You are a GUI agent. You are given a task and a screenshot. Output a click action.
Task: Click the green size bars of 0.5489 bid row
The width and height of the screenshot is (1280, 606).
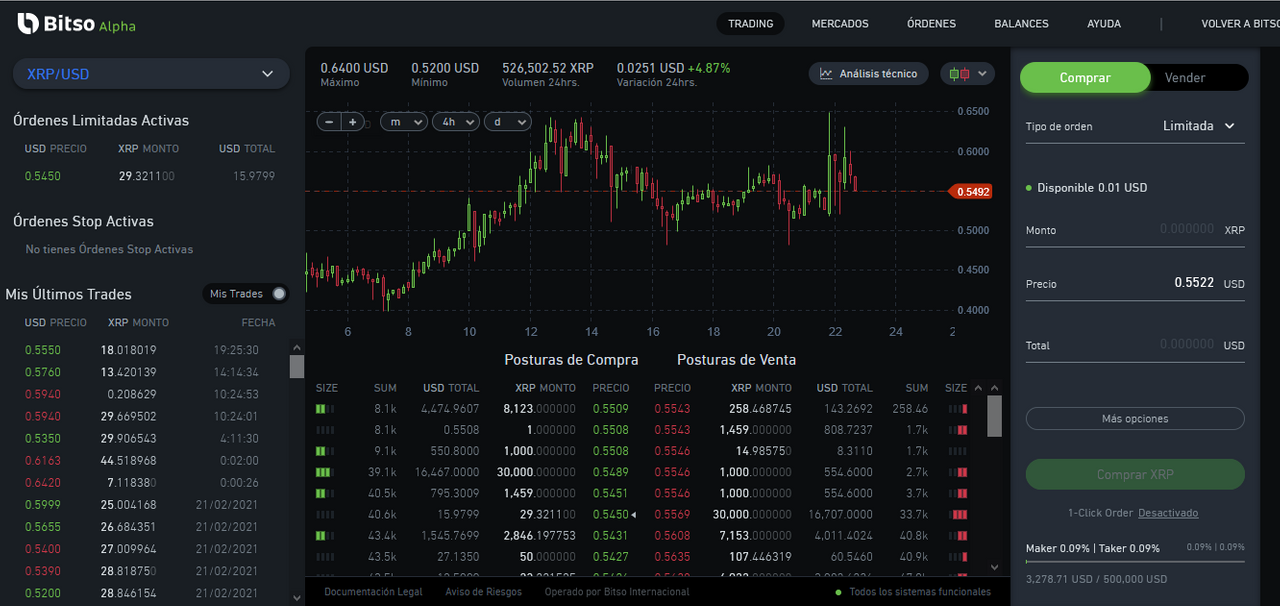pos(325,472)
